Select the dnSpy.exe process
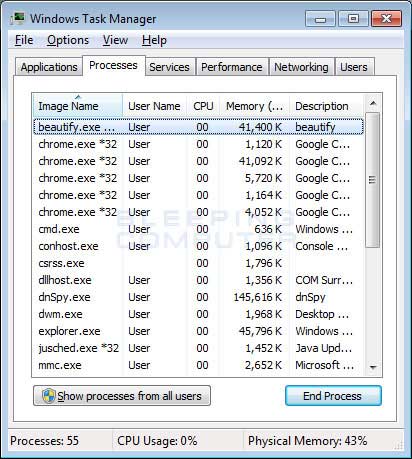412x459 pixels. (198, 297)
